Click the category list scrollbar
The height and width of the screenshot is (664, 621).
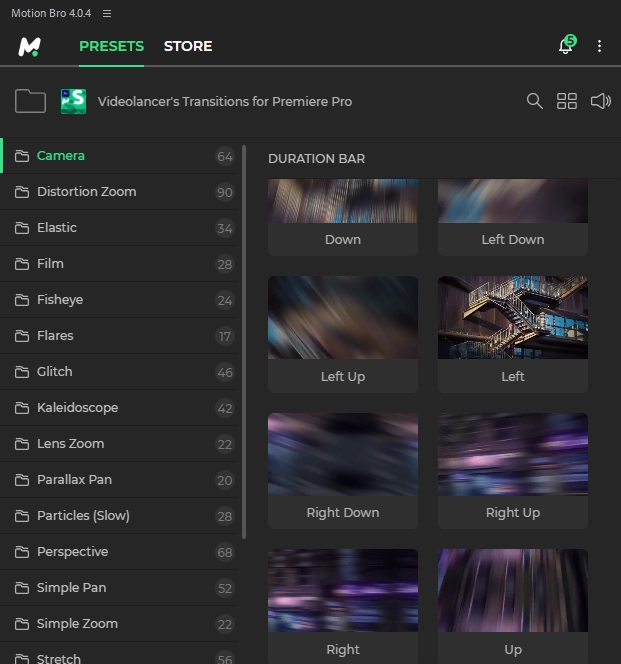point(244,342)
